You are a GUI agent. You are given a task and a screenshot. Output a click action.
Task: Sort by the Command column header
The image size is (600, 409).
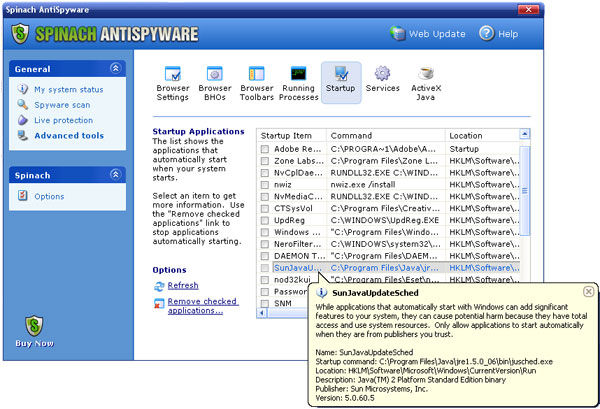tap(386, 135)
